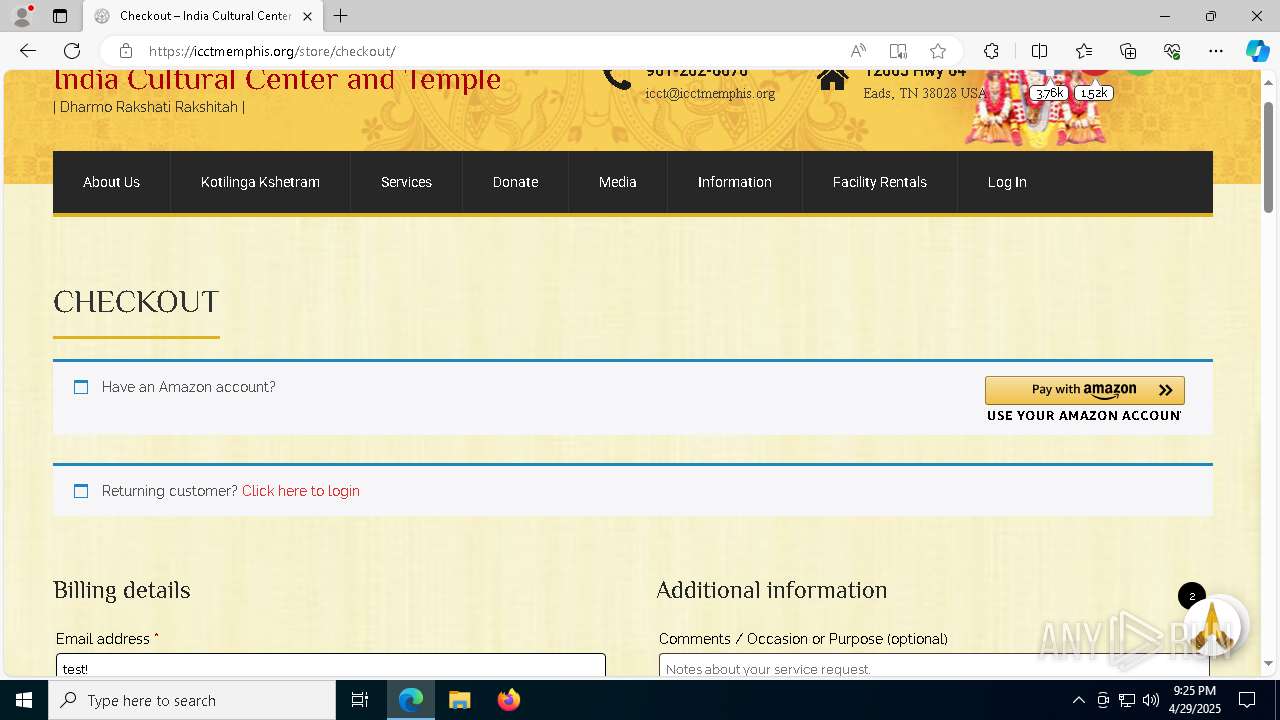The height and width of the screenshot is (720, 1280).
Task: Open the About Us menu
Action: point(111,182)
